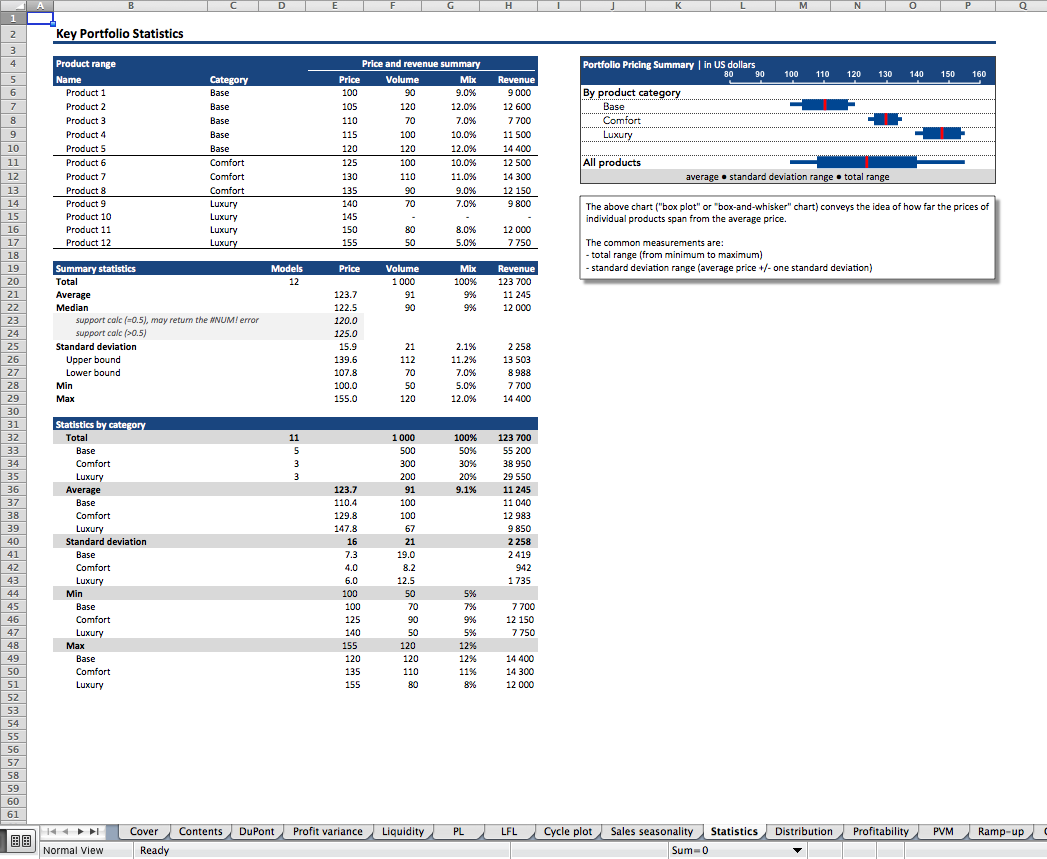Click the Median label cell
The width and height of the screenshot is (1047, 859).
72,308
